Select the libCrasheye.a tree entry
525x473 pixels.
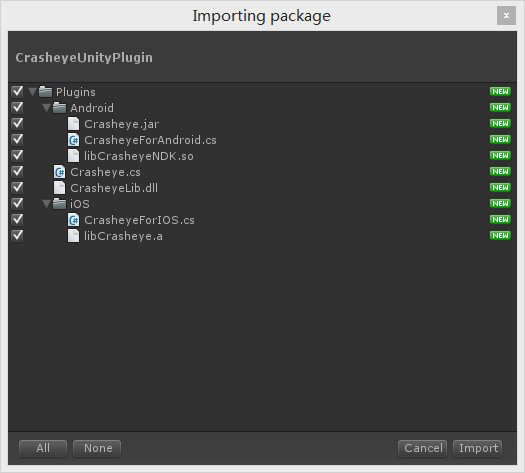(123, 236)
